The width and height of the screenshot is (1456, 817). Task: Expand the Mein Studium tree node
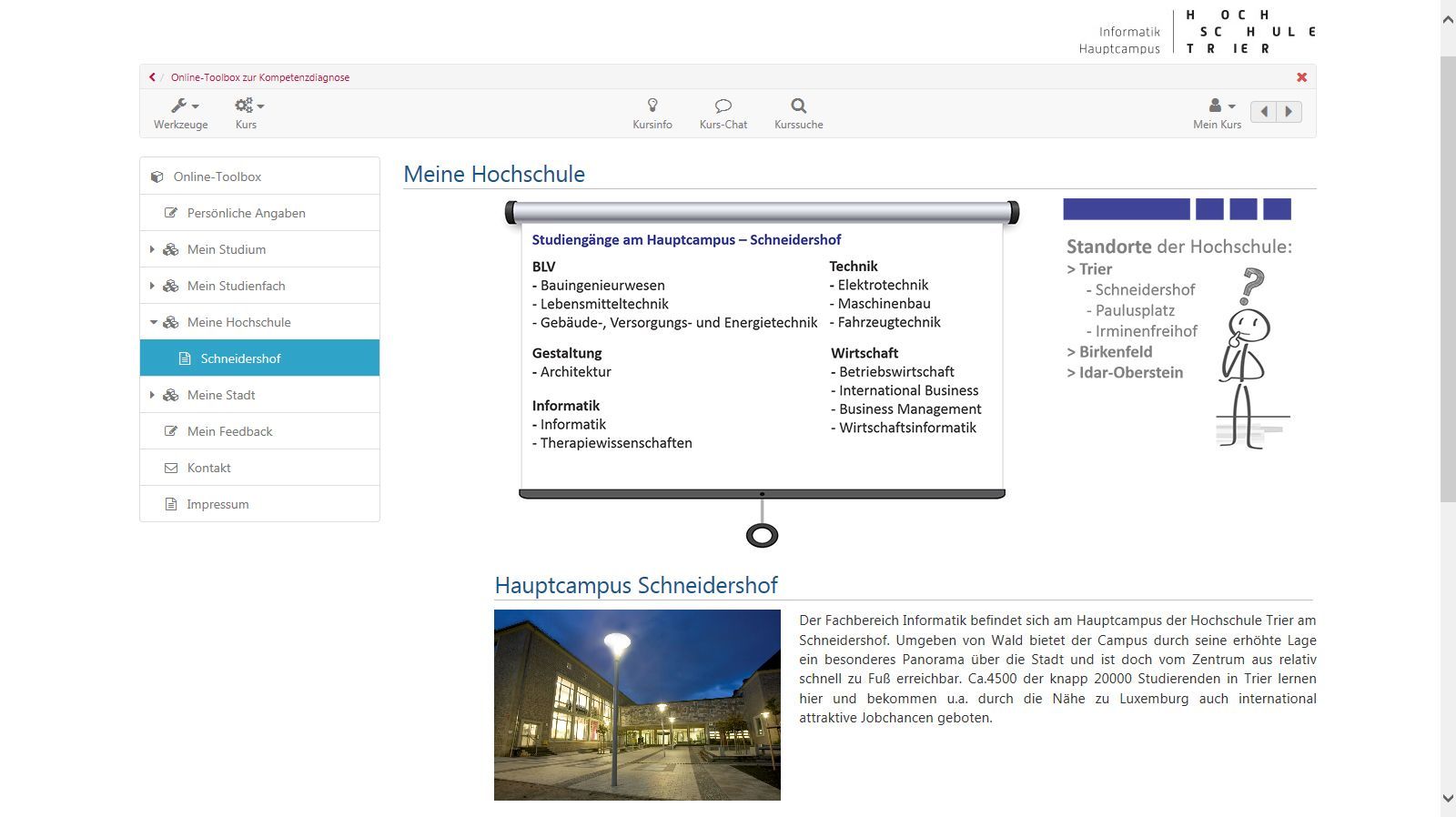[152, 249]
